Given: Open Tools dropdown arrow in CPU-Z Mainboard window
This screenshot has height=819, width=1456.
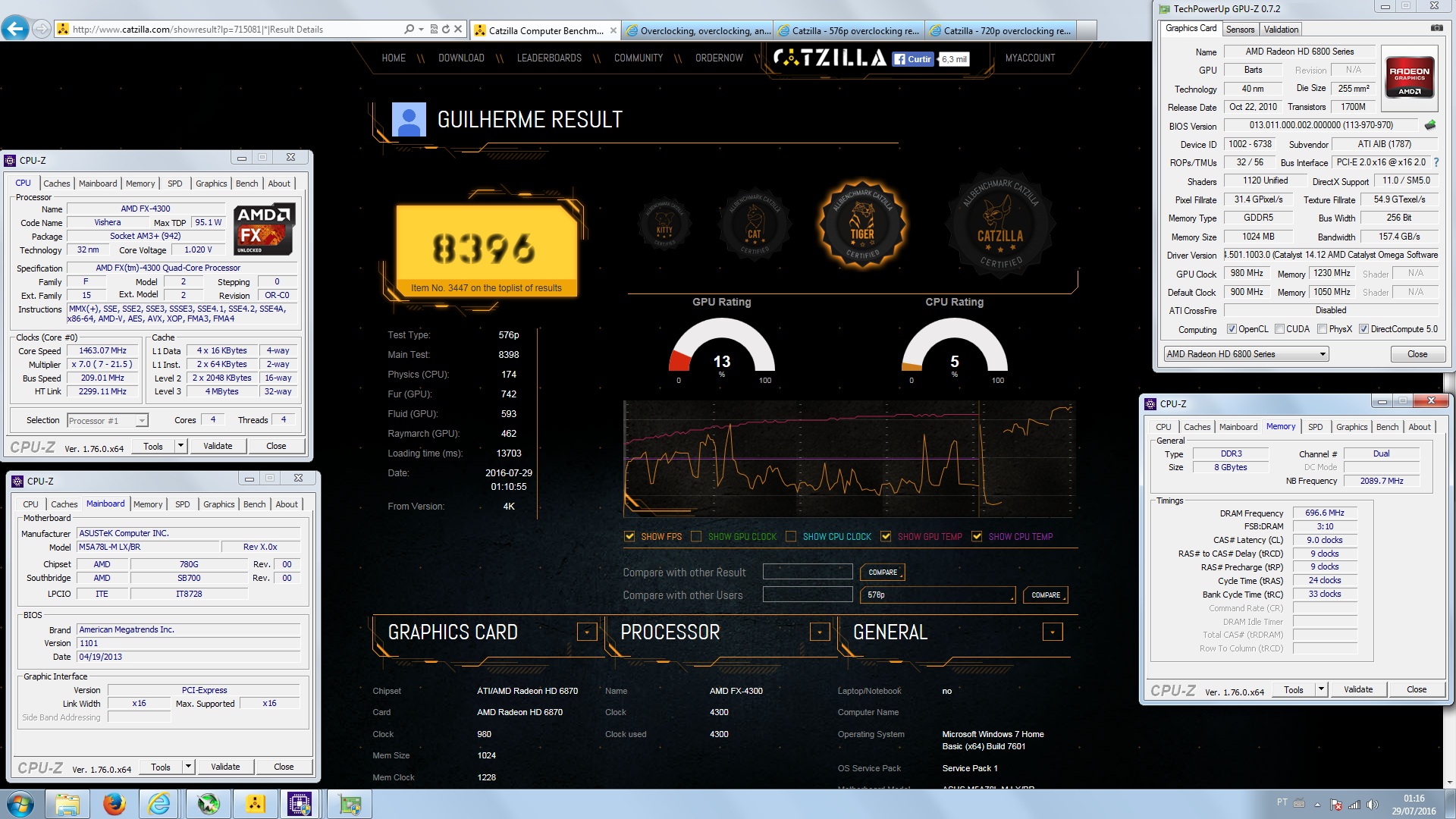Looking at the screenshot, I should point(188,767).
